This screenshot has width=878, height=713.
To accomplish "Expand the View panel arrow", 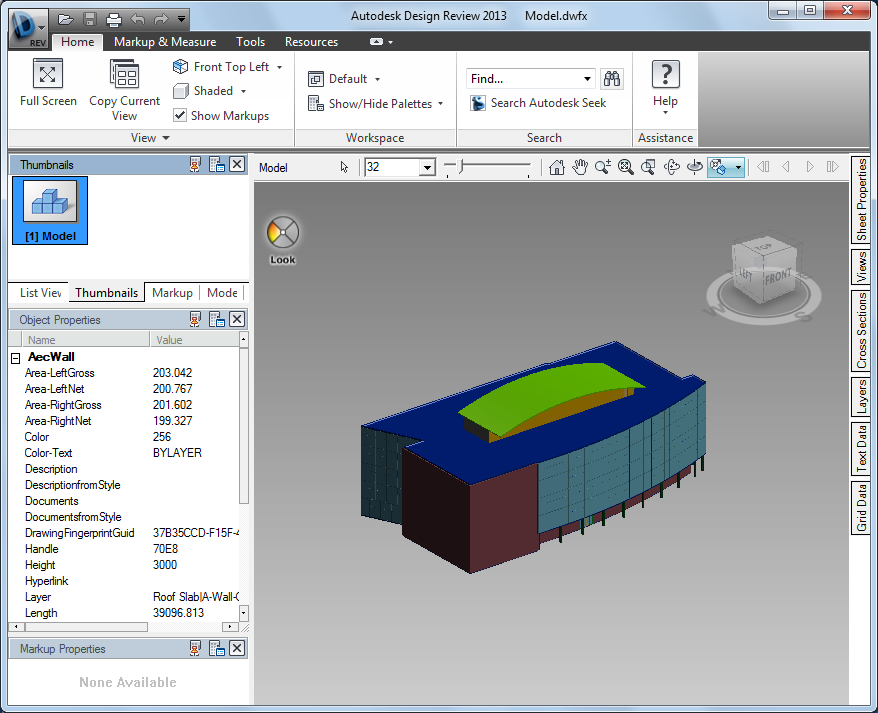I will (x=166, y=138).
